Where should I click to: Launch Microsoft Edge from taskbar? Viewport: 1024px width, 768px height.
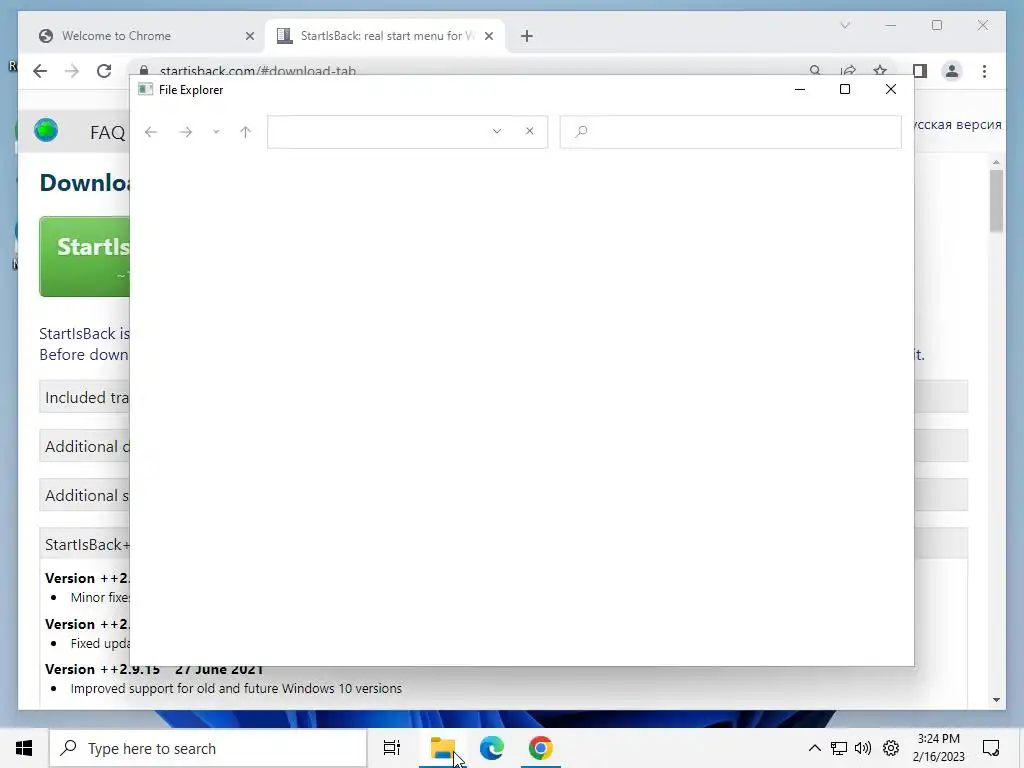point(492,748)
